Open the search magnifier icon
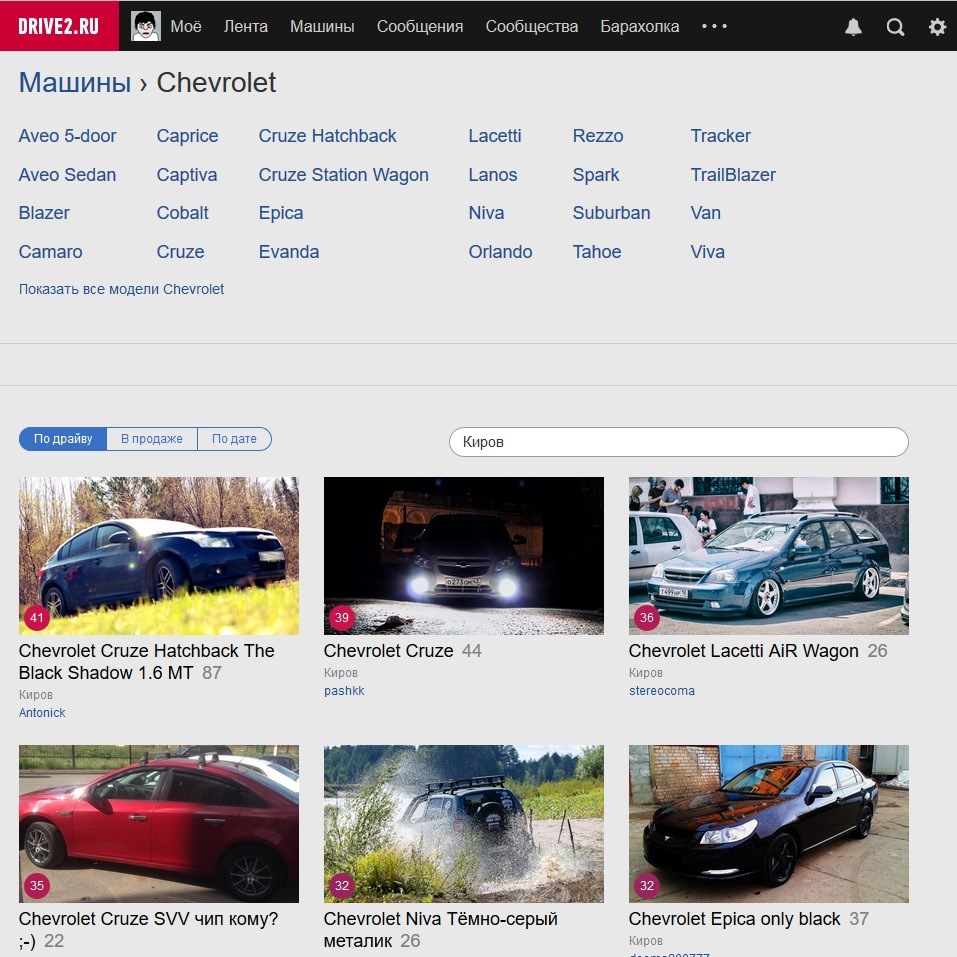 (x=895, y=27)
